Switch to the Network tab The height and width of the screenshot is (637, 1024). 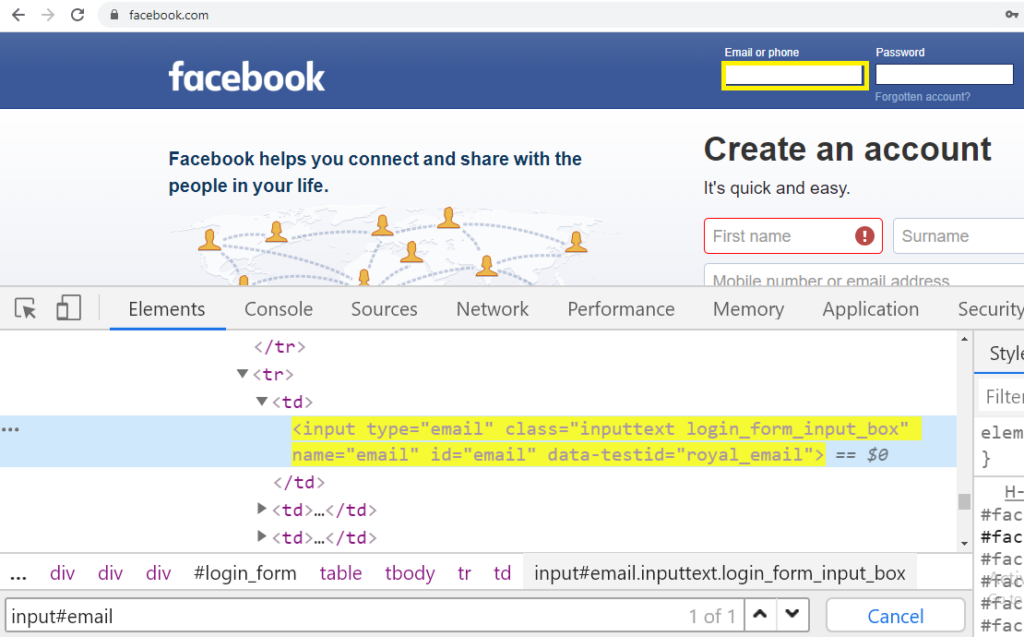[492, 309]
